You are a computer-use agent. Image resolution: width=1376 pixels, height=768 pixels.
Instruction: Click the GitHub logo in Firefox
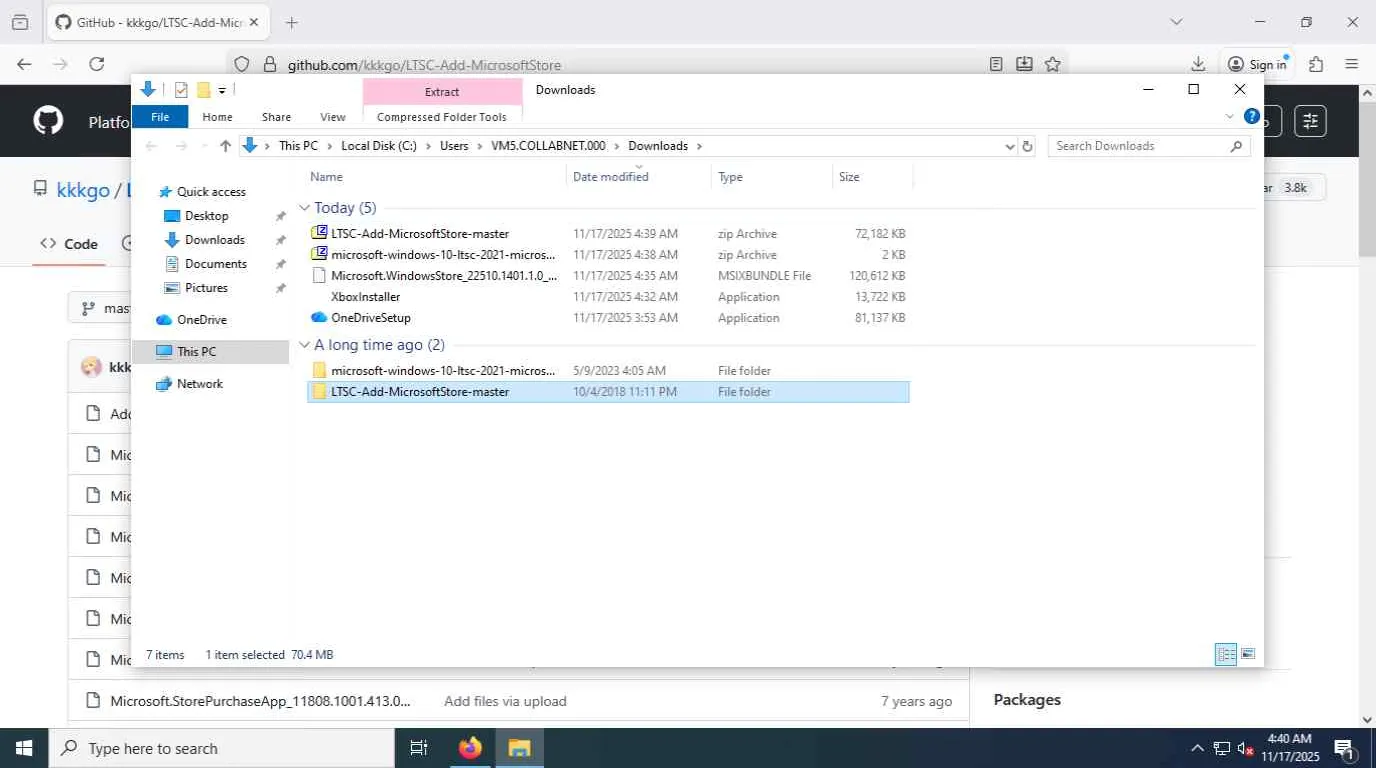(48, 121)
